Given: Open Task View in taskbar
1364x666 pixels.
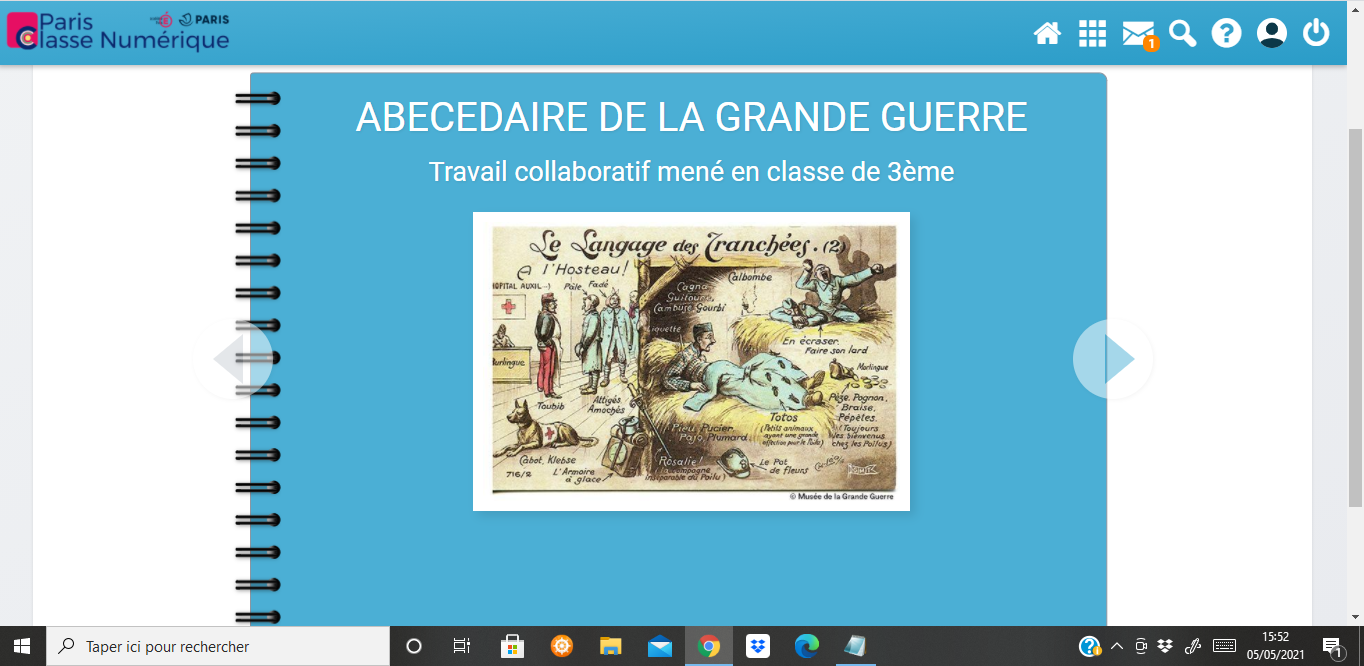Looking at the screenshot, I should 462,646.
